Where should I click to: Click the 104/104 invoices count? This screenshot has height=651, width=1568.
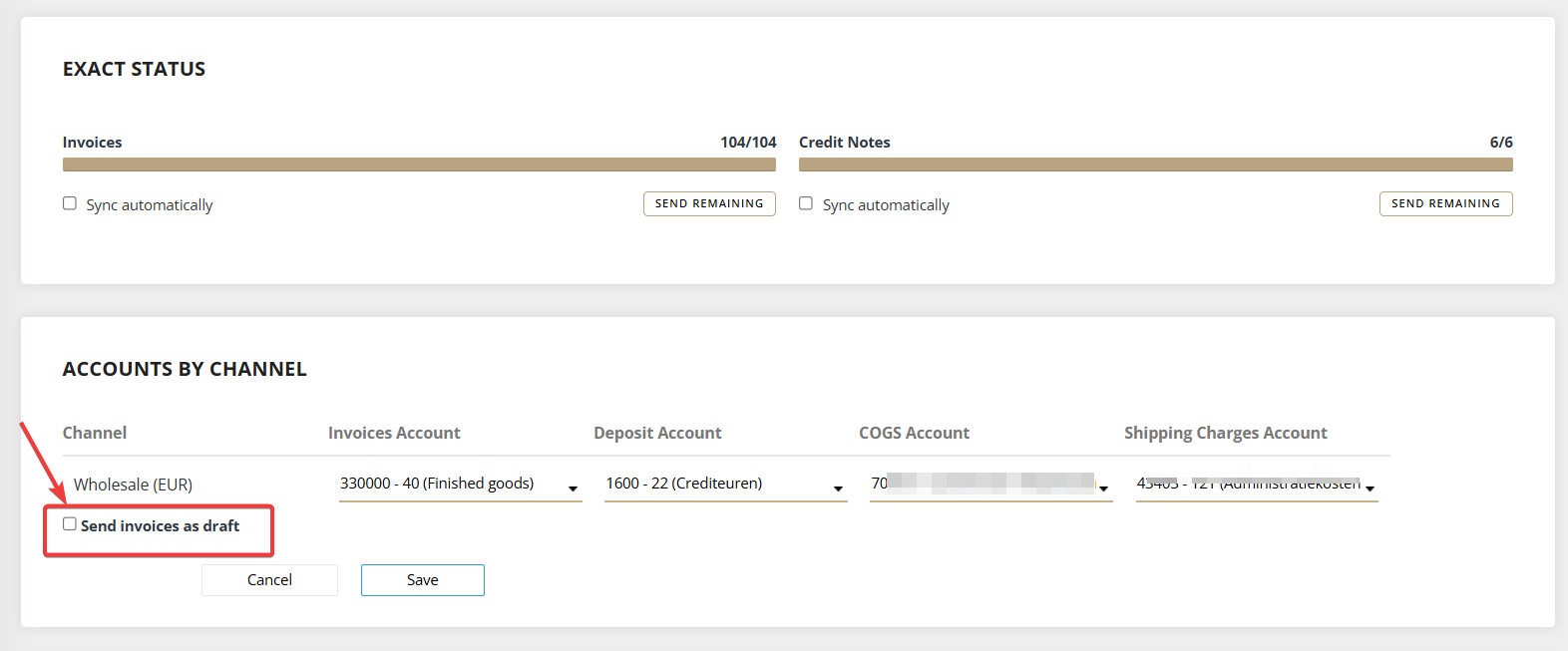click(748, 143)
